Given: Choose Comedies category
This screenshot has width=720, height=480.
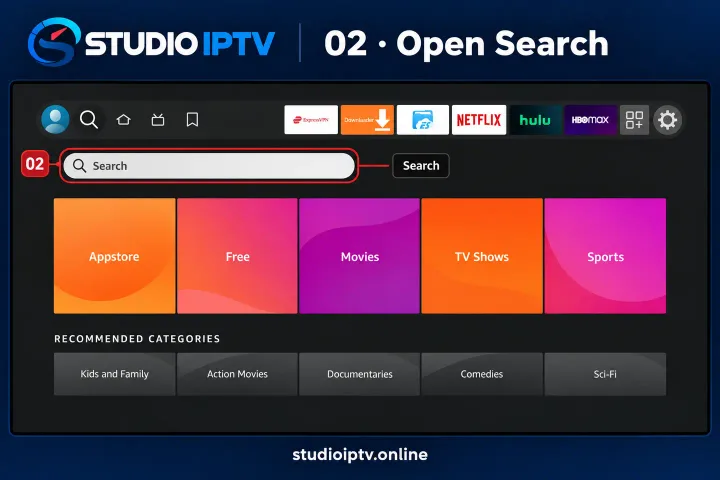Looking at the screenshot, I should pyautogui.click(x=482, y=374).
